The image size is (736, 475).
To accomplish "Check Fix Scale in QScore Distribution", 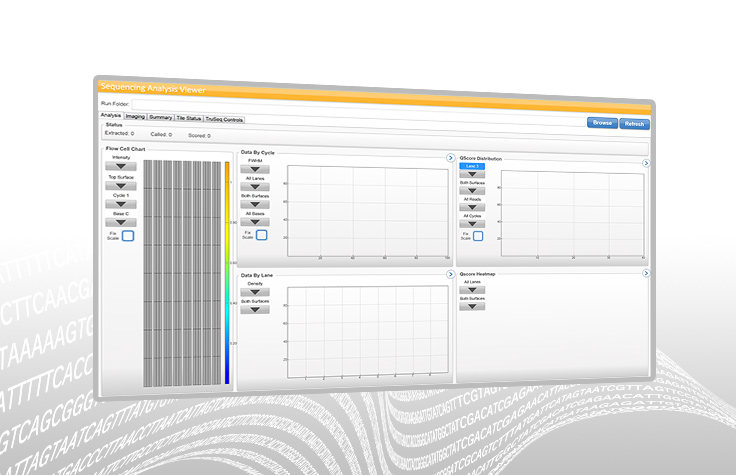I will pos(478,236).
